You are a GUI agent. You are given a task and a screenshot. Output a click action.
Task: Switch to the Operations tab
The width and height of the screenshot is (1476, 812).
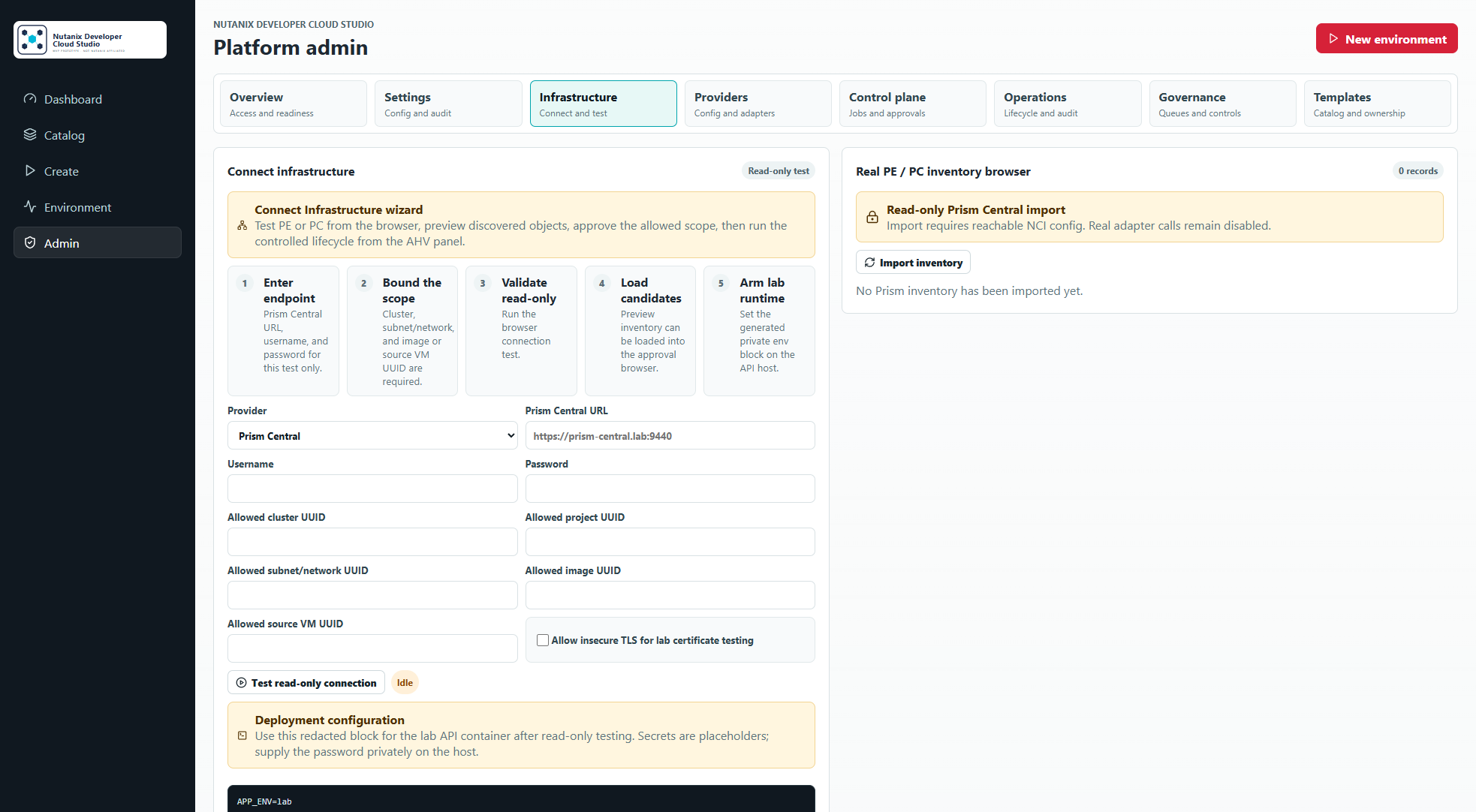point(1068,104)
